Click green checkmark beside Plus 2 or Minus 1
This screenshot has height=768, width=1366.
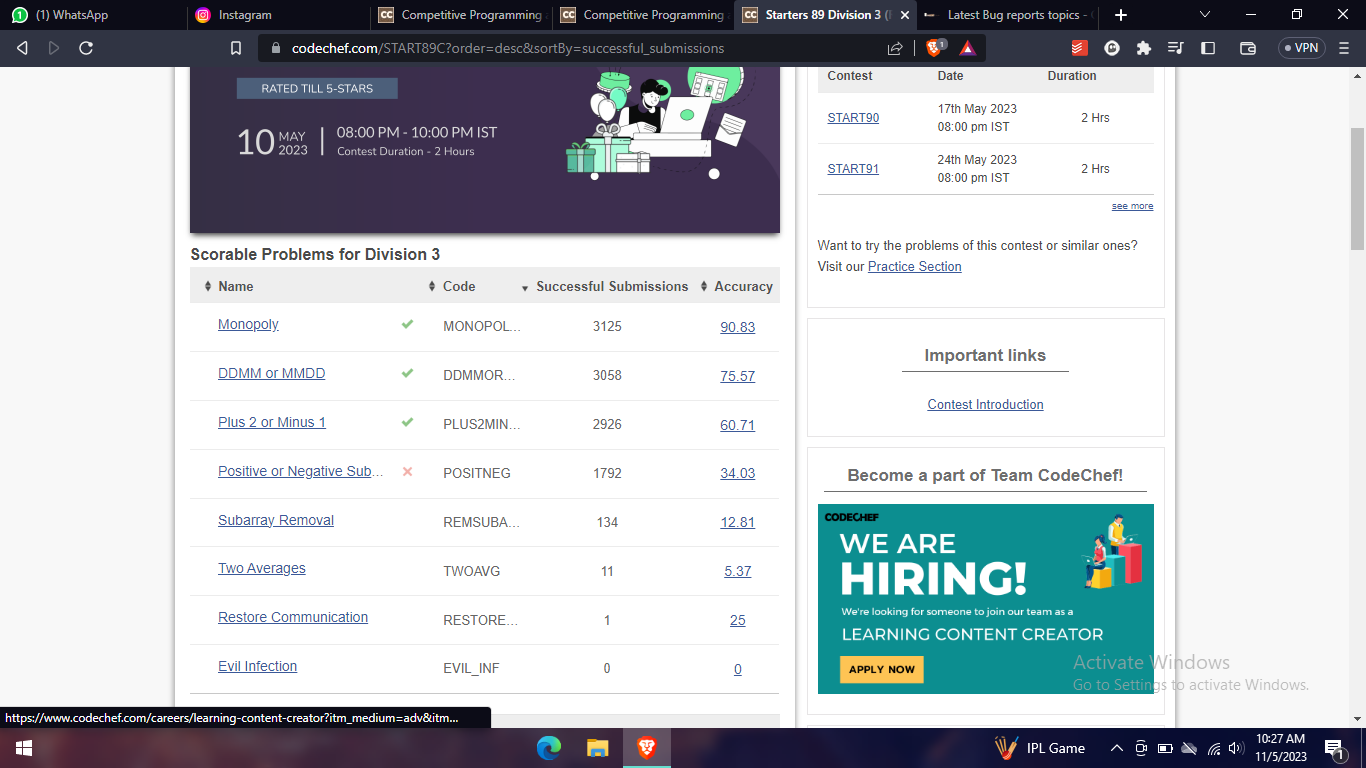[407, 422]
